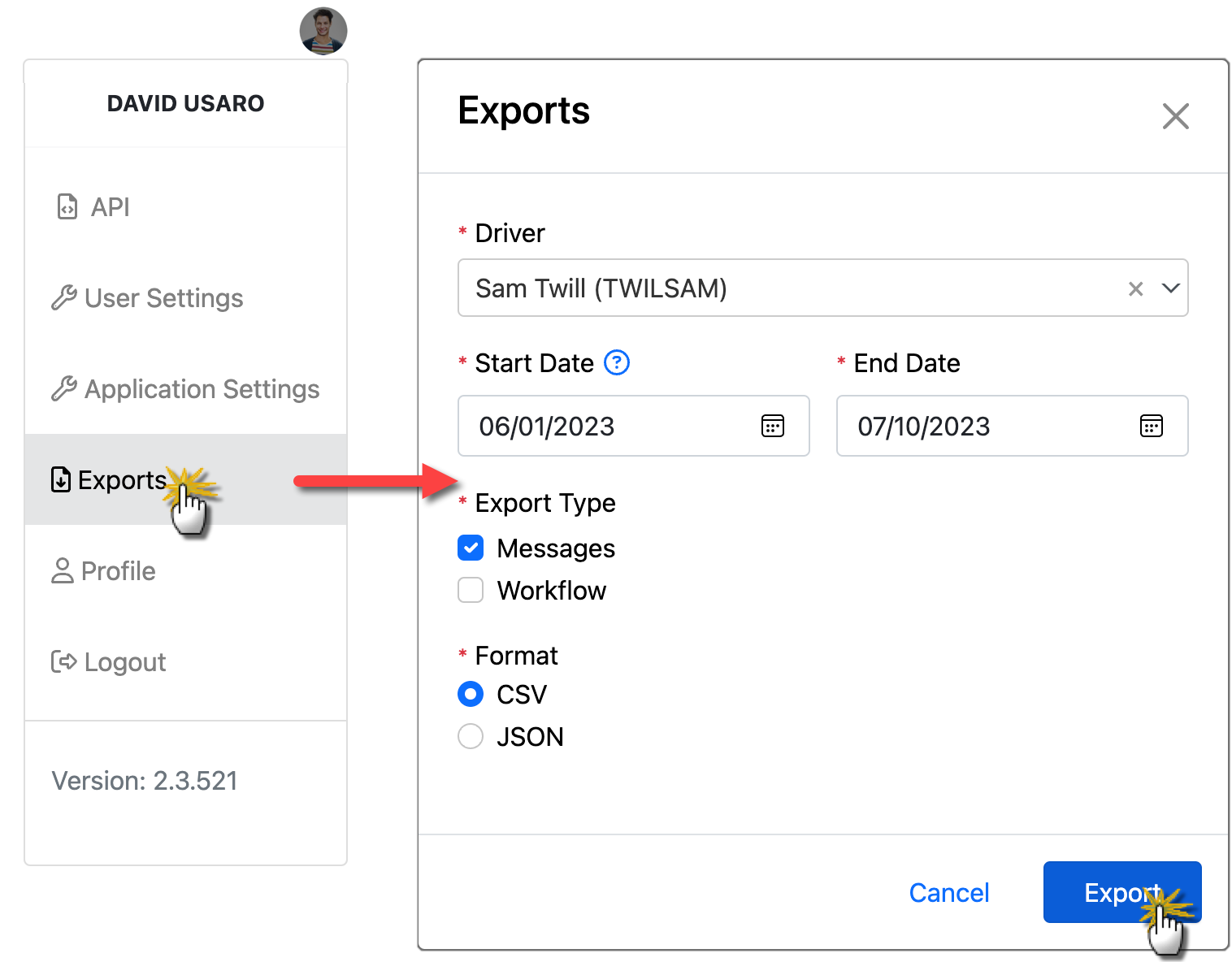This screenshot has width=1232, height=962.
Task: Click the user avatar profile photo
Action: click(x=323, y=31)
